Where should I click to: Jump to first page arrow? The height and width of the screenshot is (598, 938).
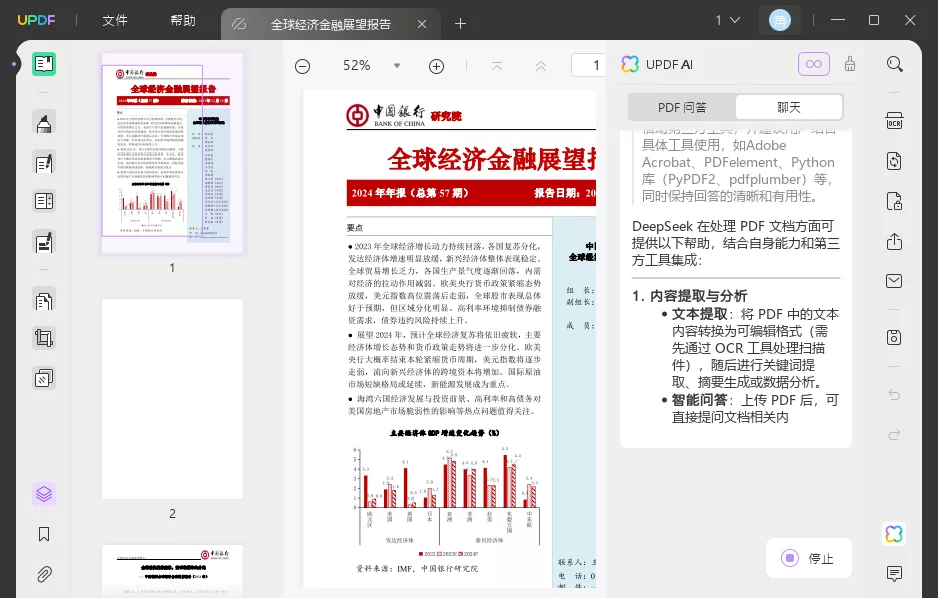coord(497,66)
